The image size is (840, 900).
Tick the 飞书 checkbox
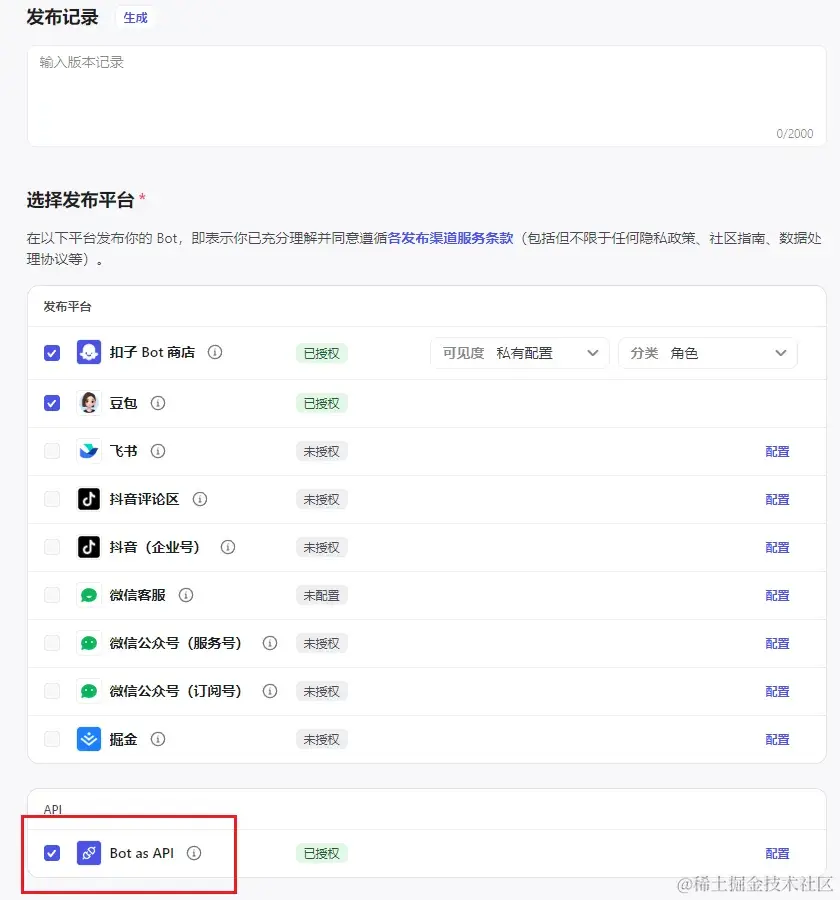tap(52, 451)
